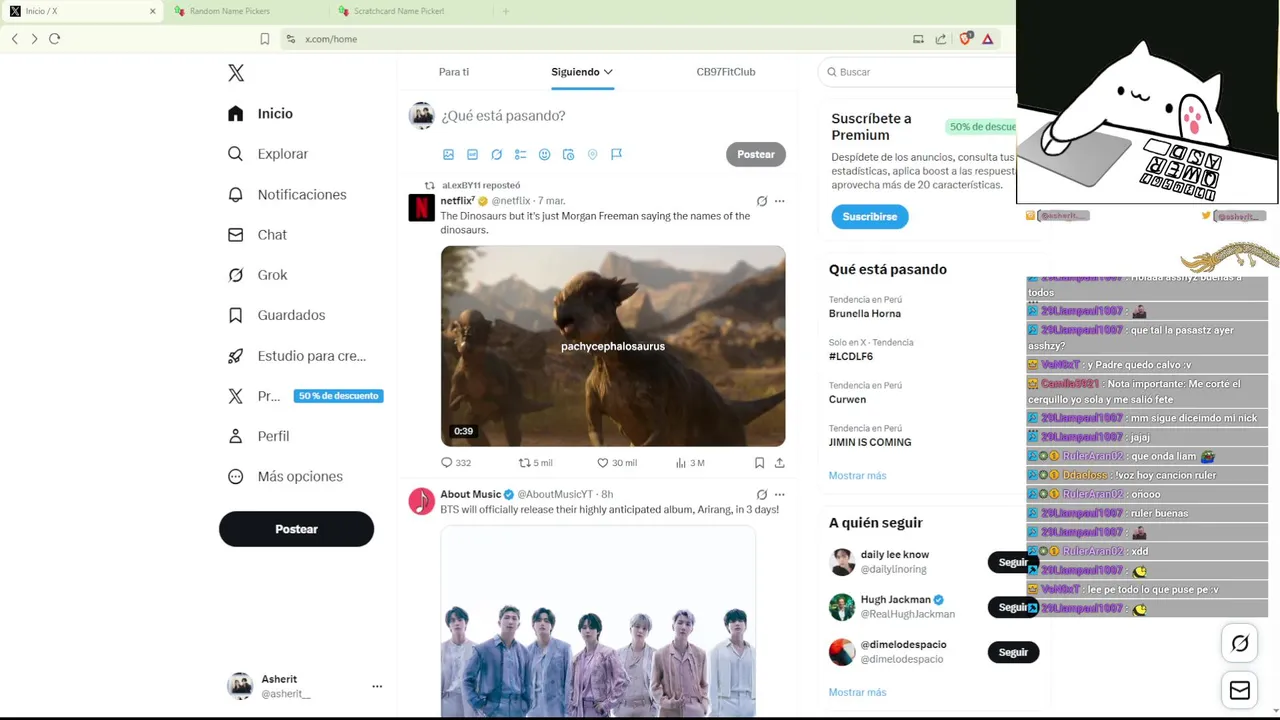The height and width of the screenshot is (720, 1280).
Task: Open the BTS group photo
Action: (598, 622)
